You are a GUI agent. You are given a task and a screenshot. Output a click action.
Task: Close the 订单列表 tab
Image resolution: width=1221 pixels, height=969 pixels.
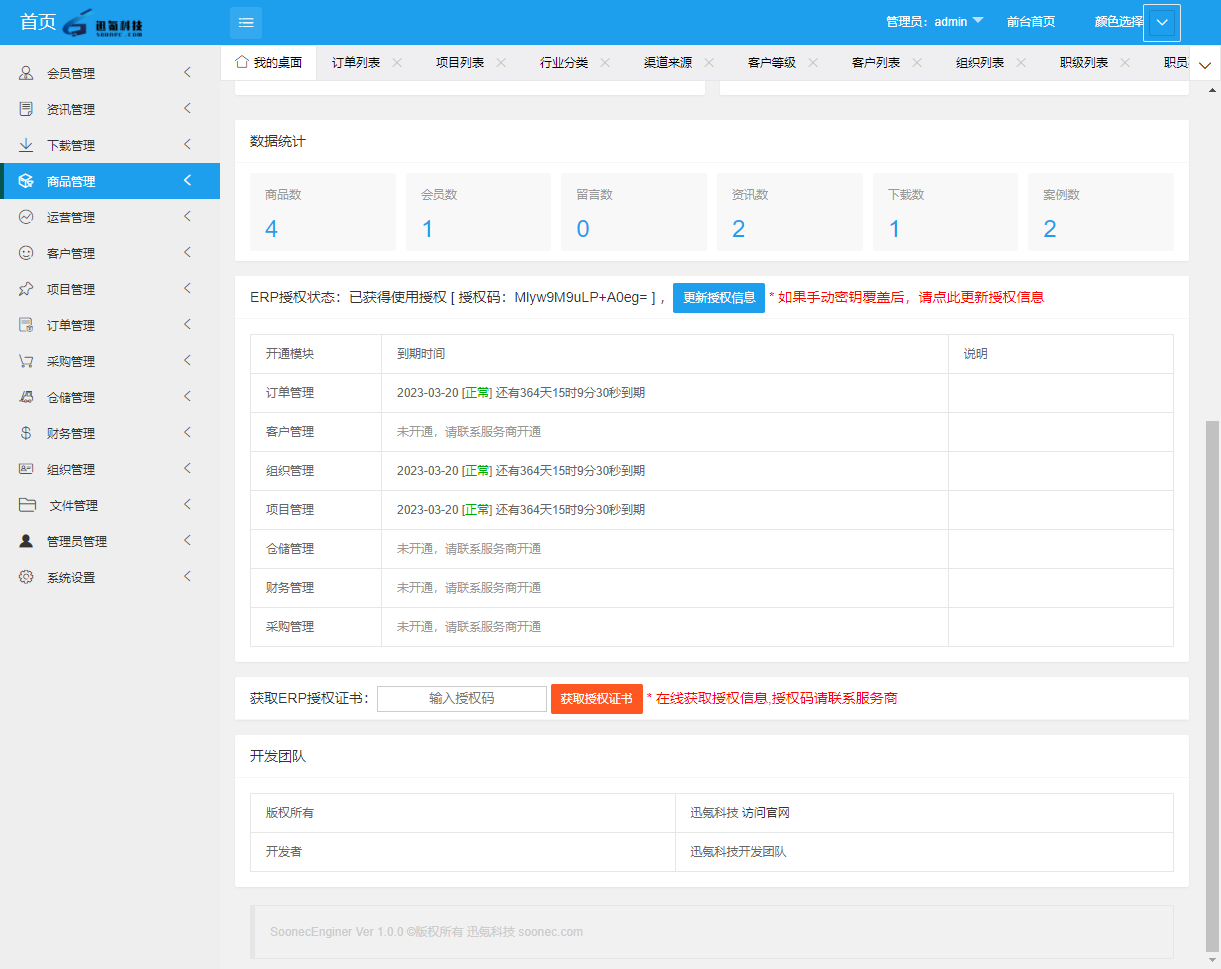pos(397,62)
